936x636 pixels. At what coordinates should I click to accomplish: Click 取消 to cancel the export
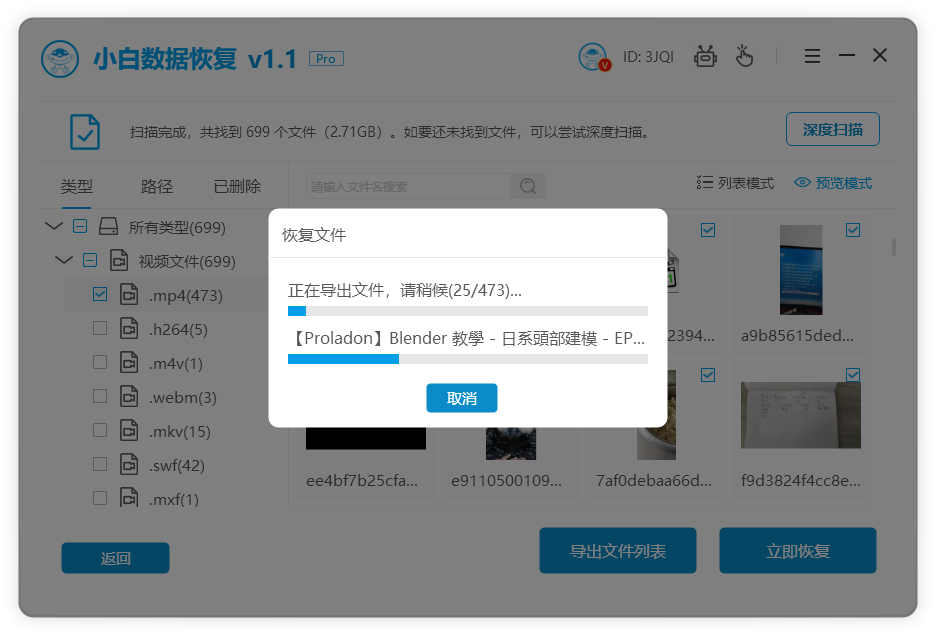tap(461, 398)
